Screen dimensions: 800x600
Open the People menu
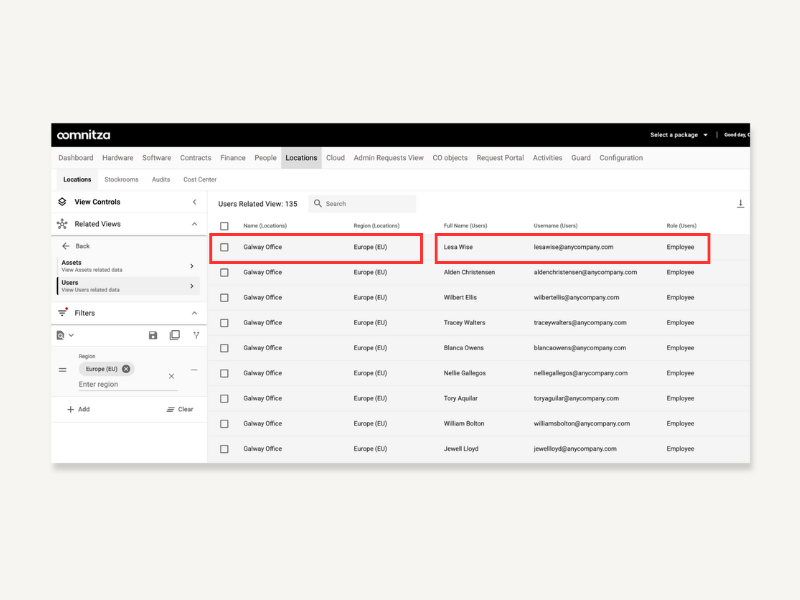pos(265,158)
